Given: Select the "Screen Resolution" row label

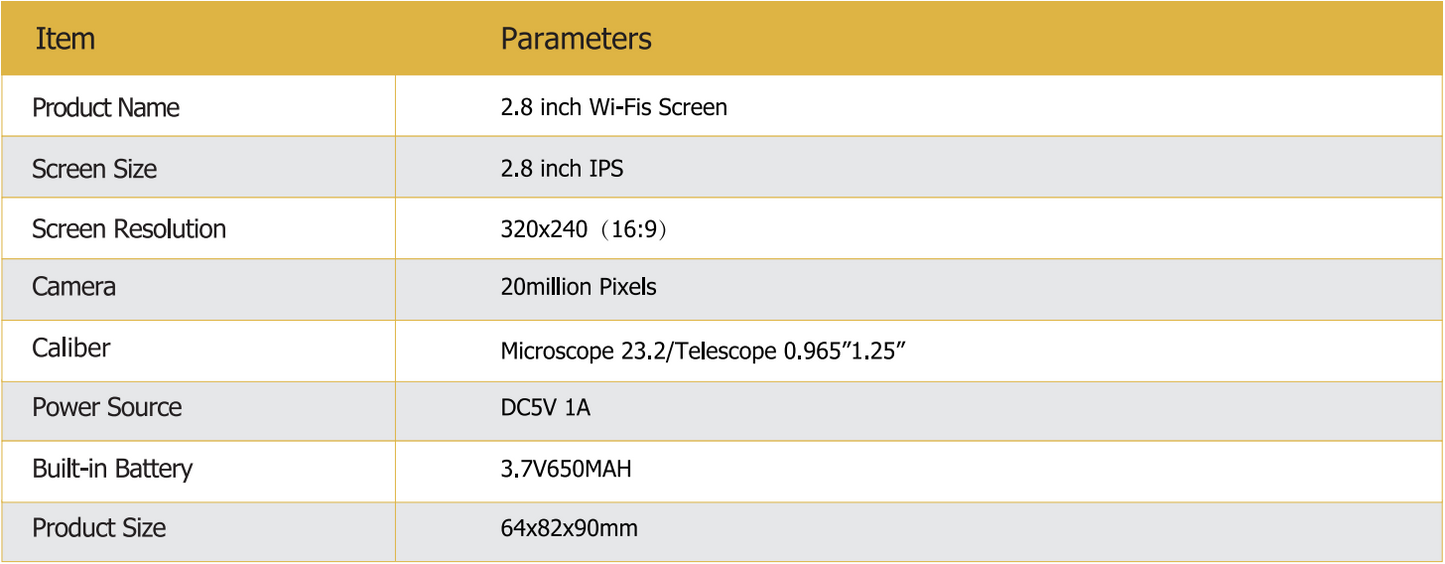Looking at the screenshot, I should click(129, 229).
